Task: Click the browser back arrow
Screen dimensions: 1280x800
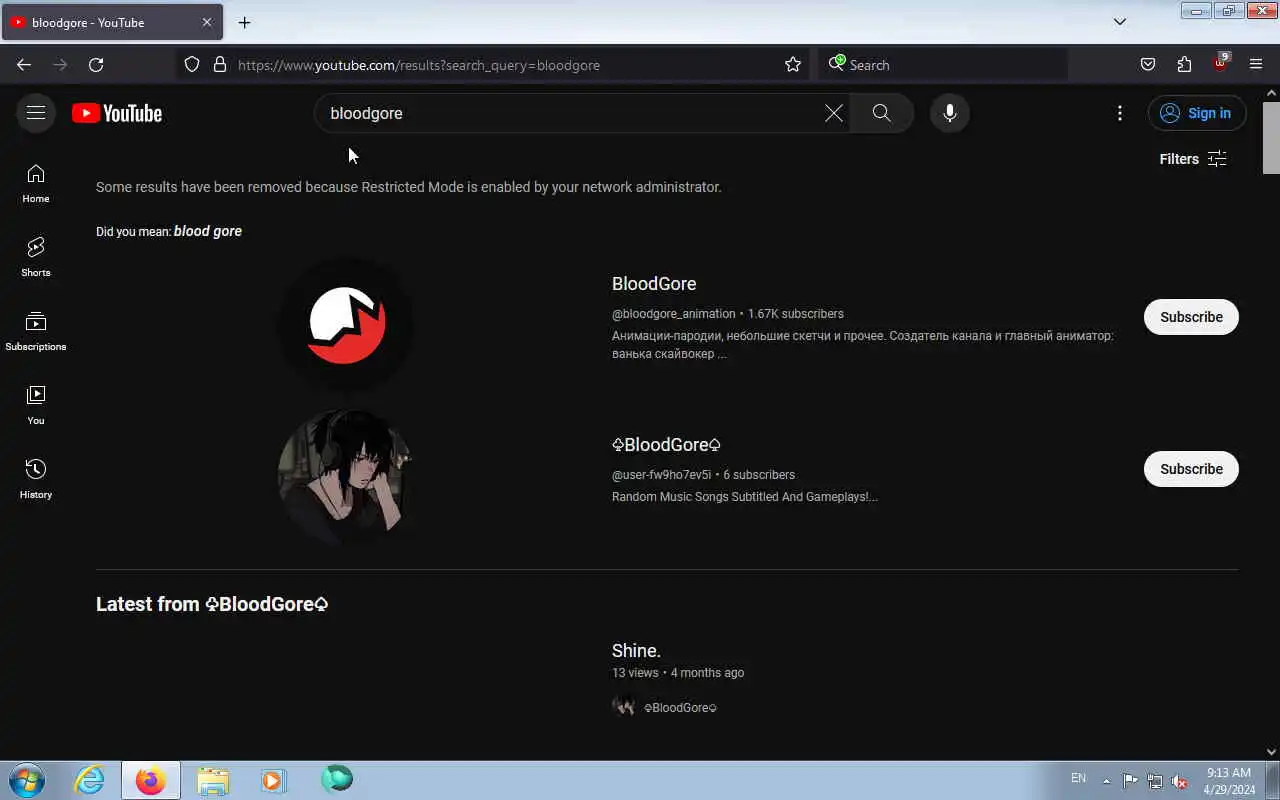Action: pos(24,65)
